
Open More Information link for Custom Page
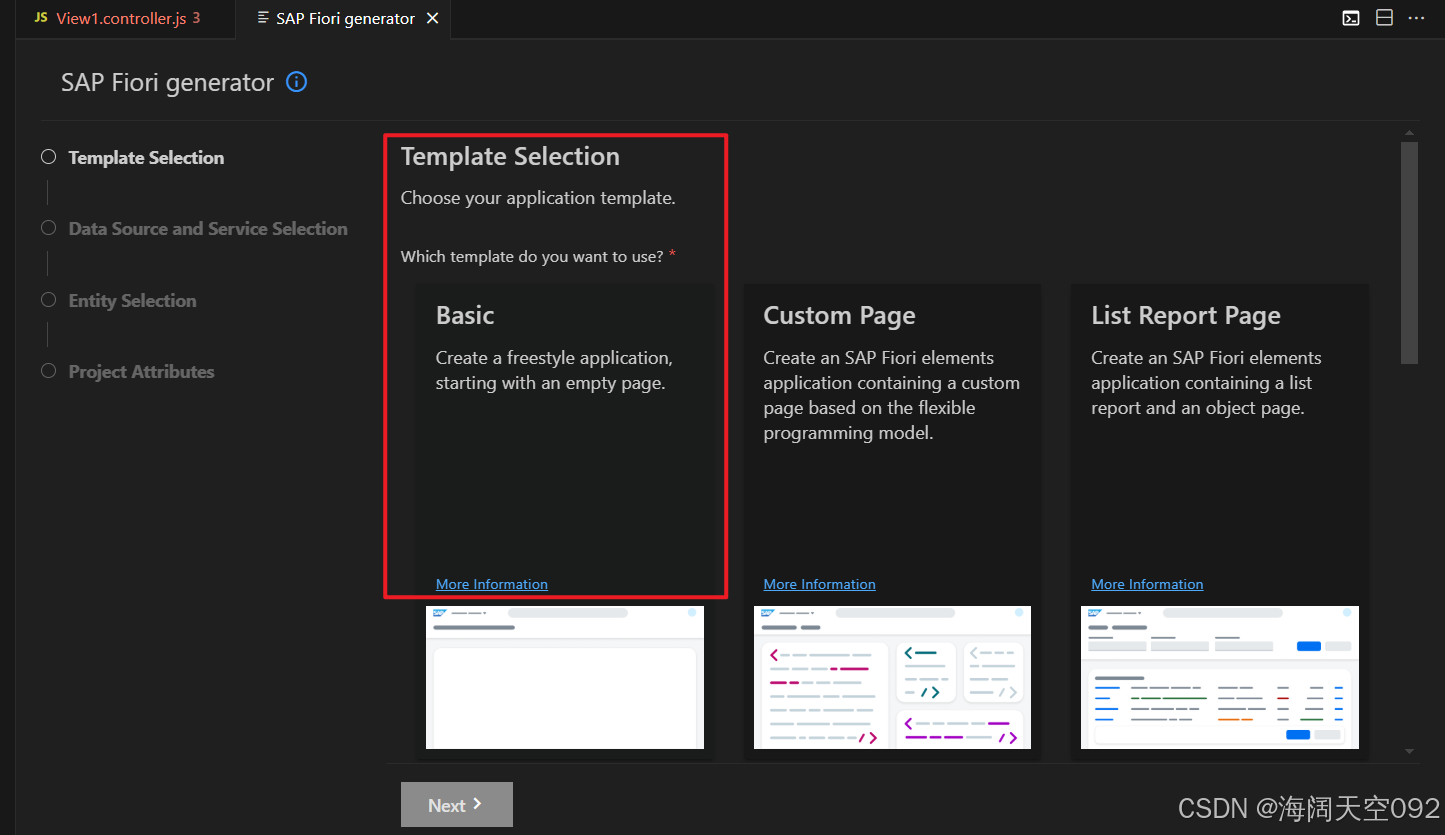[820, 584]
